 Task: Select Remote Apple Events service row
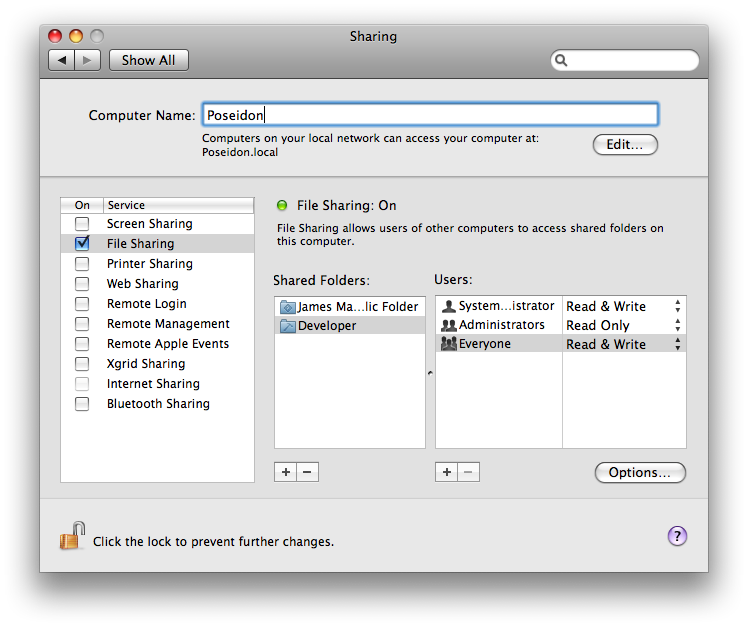[157, 344]
